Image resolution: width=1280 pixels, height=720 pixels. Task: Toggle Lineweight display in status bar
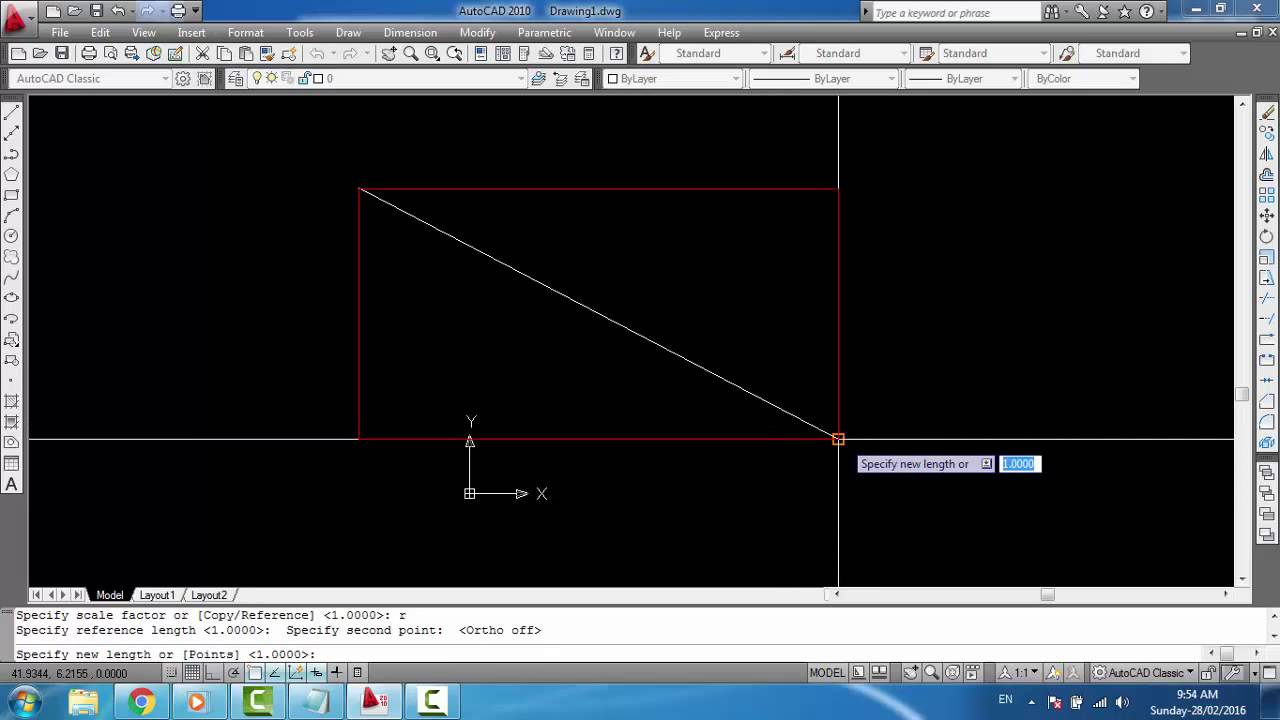click(336, 673)
